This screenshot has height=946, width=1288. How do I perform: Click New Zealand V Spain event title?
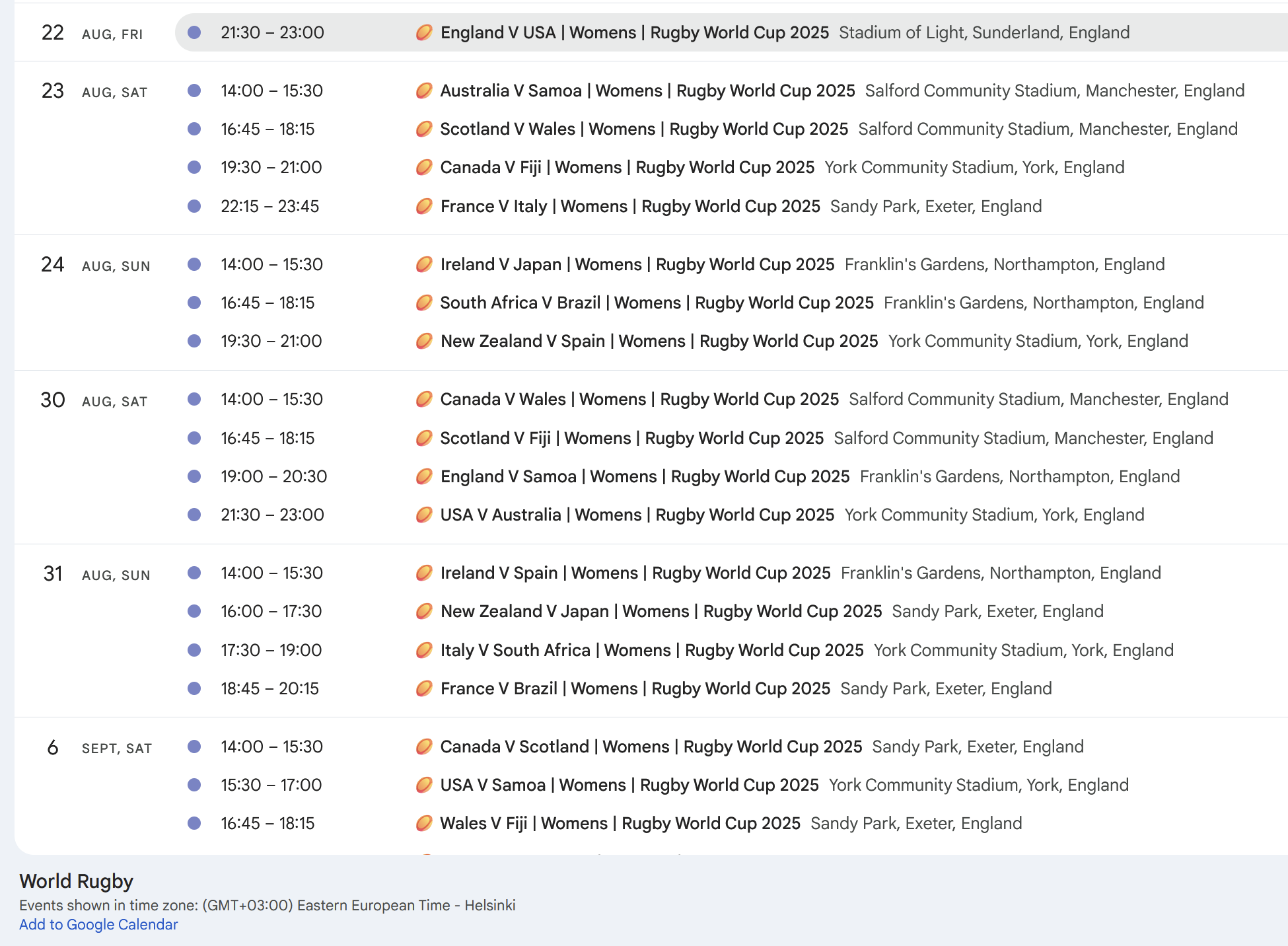point(659,341)
